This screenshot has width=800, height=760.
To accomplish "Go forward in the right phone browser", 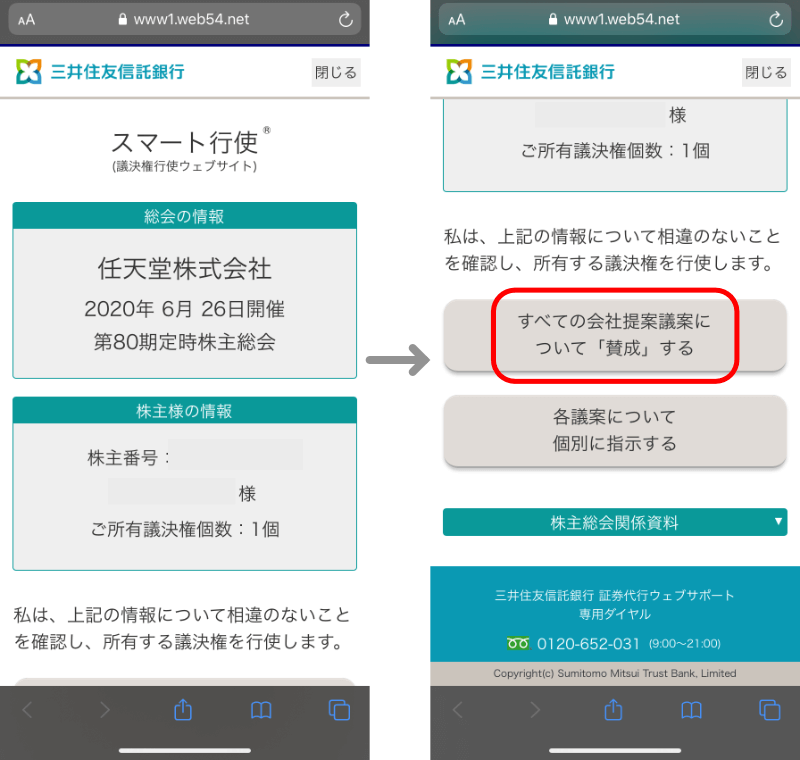I will click(535, 710).
